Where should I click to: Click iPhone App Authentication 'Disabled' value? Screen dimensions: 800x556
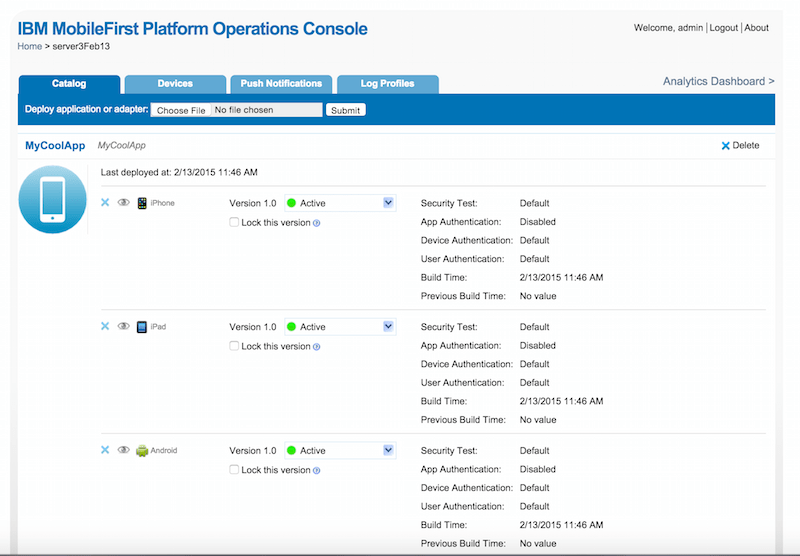538,222
